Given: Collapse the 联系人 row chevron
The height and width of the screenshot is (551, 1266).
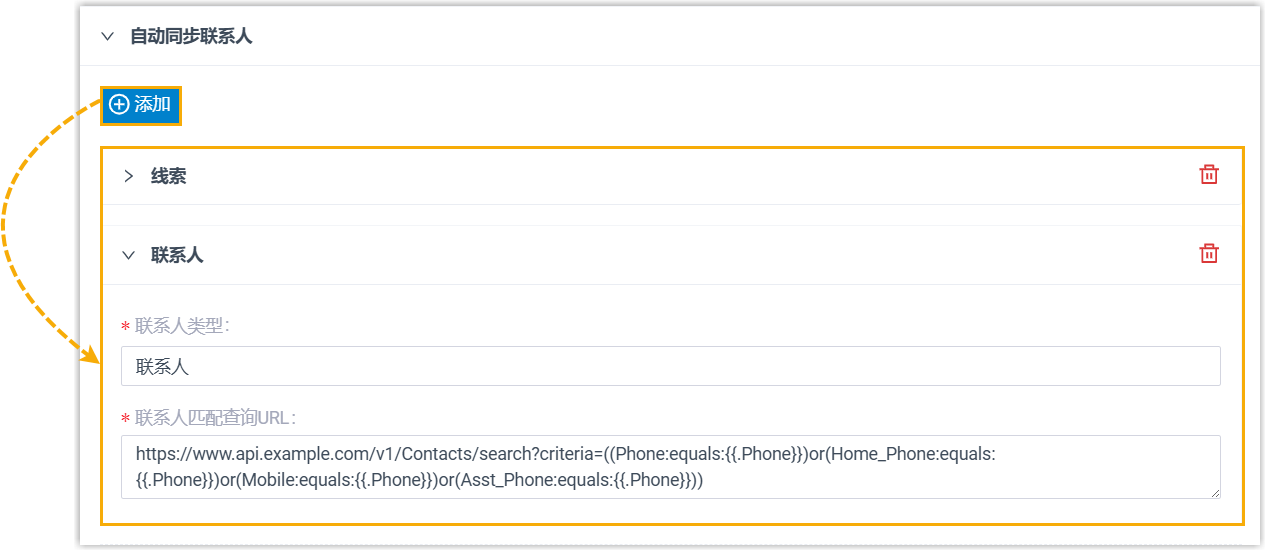Looking at the screenshot, I should [x=128, y=255].
